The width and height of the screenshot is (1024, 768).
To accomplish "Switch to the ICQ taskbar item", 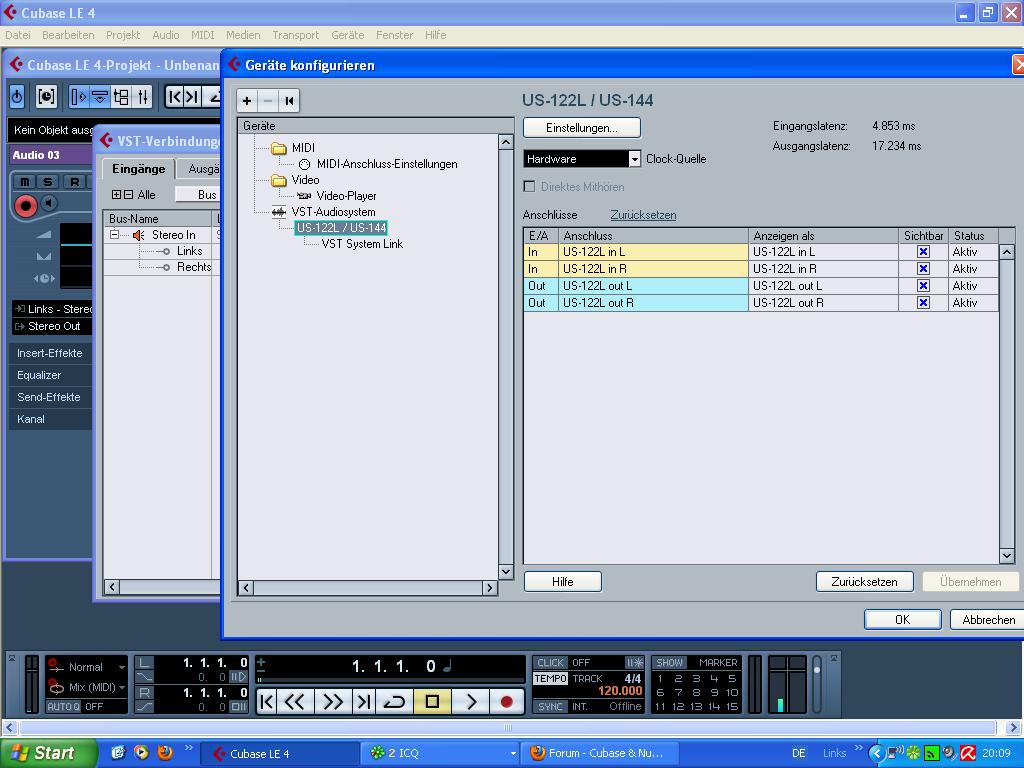I will (x=440, y=754).
